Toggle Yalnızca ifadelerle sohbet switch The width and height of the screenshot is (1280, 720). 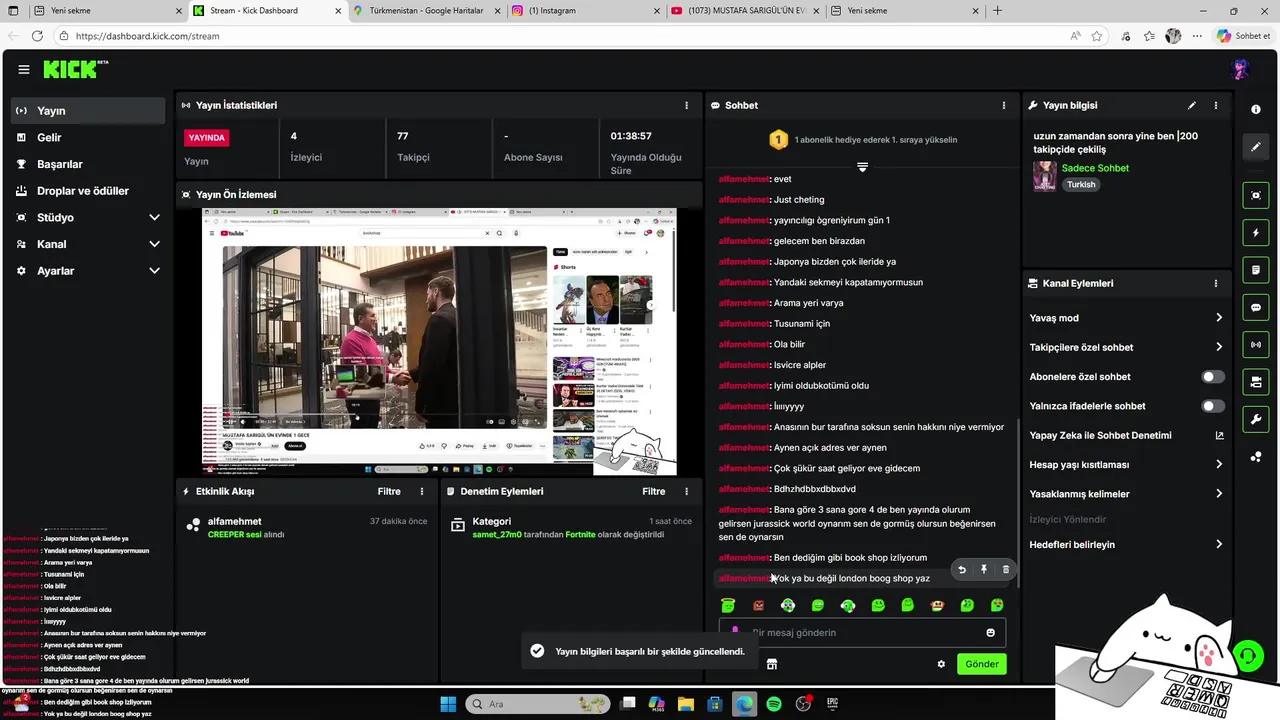[1212, 406]
